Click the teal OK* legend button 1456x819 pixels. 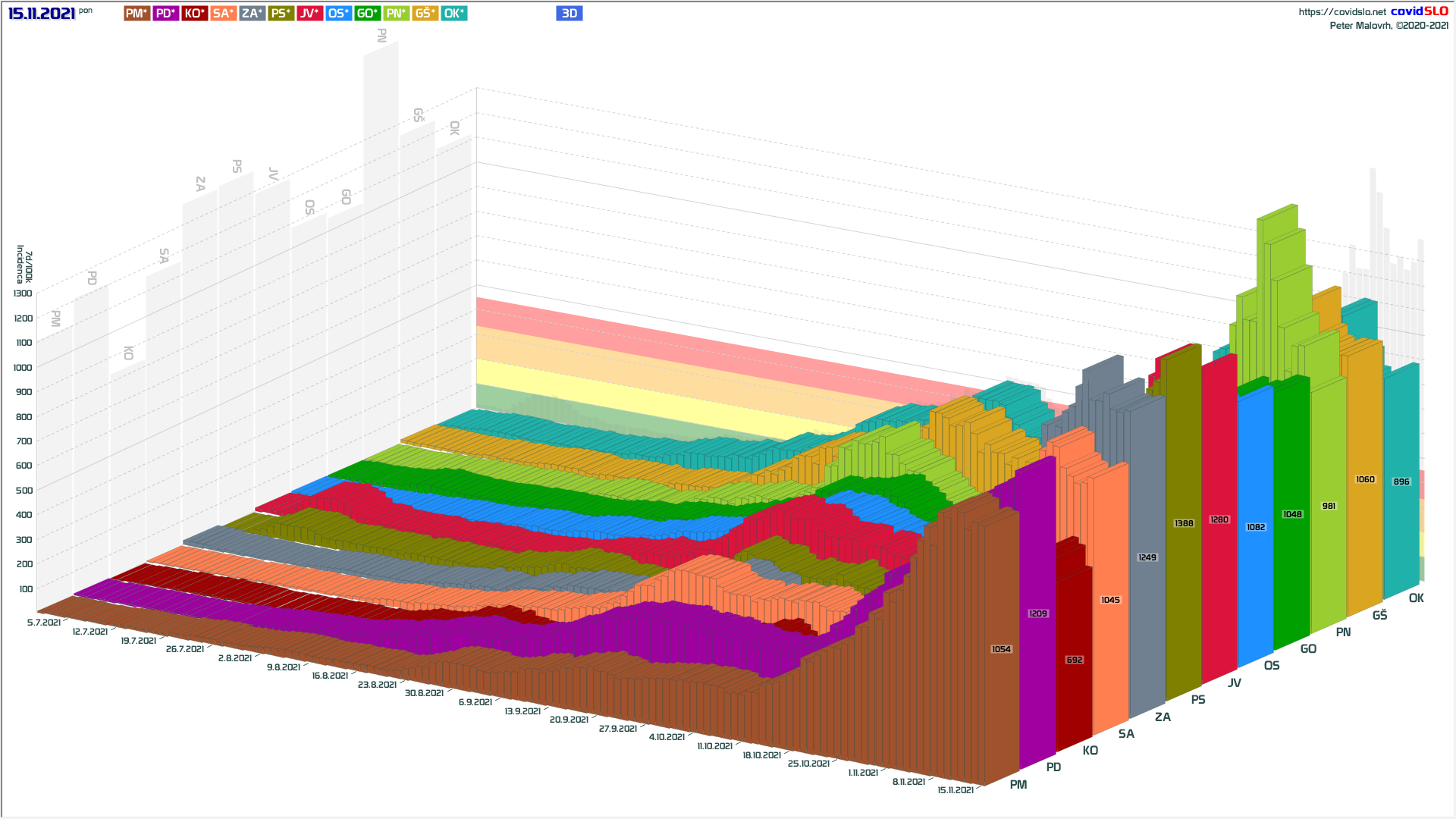(x=453, y=14)
